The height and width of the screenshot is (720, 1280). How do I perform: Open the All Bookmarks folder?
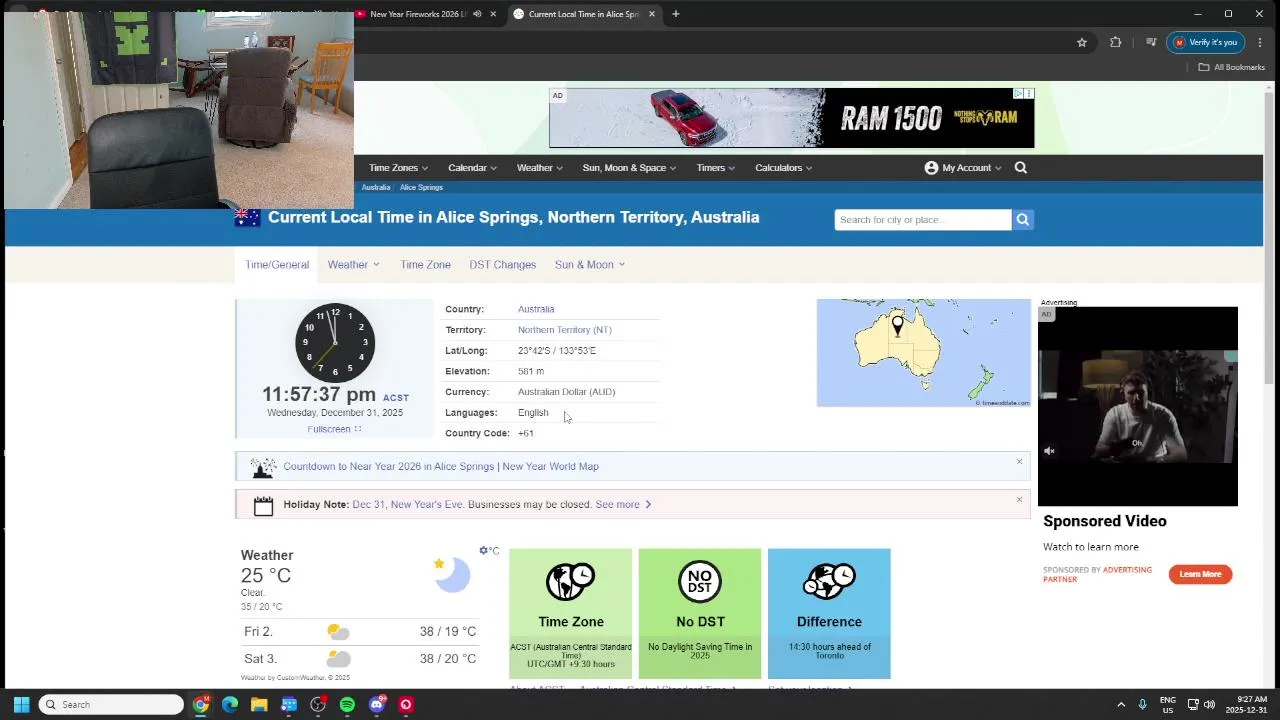1232,67
